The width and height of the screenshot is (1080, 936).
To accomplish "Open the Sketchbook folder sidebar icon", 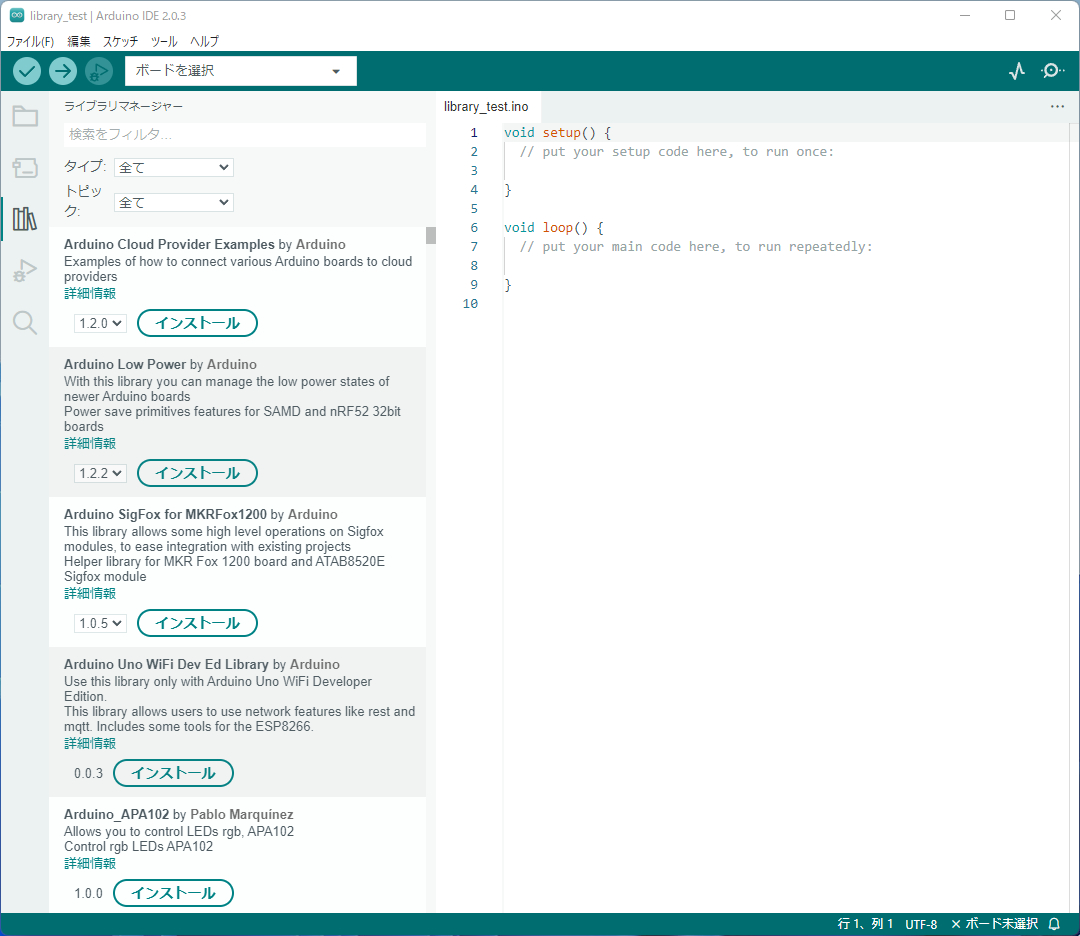I will pos(25,116).
